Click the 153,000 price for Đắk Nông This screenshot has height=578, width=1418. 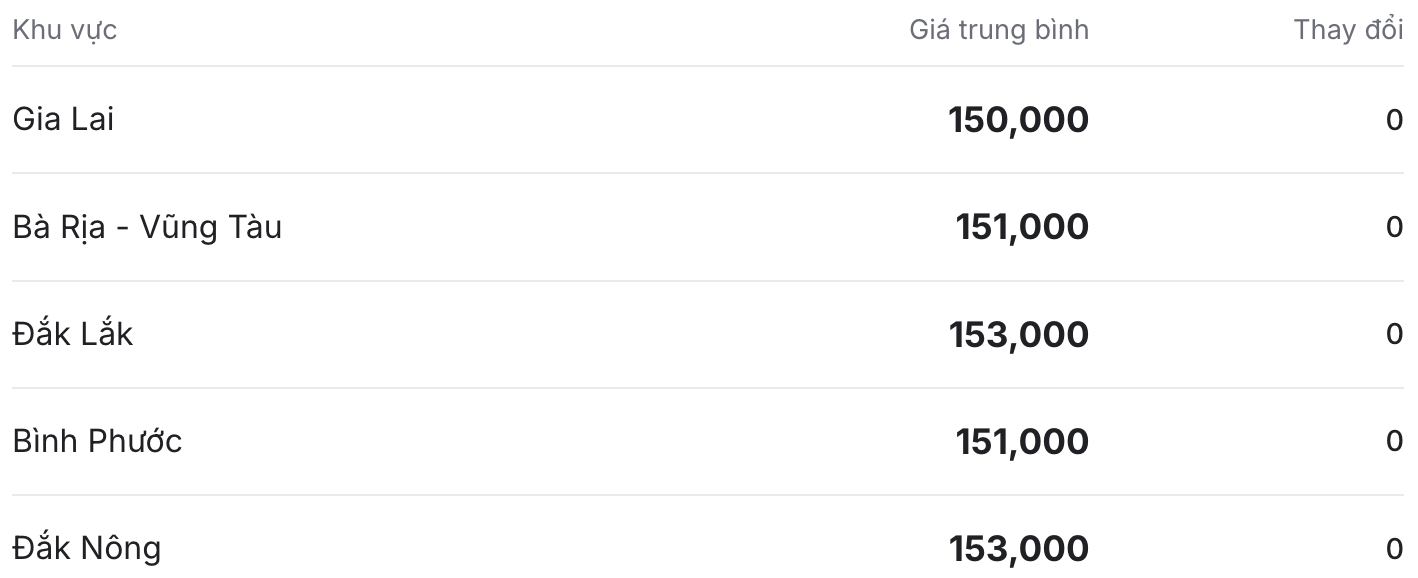click(1018, 548)
